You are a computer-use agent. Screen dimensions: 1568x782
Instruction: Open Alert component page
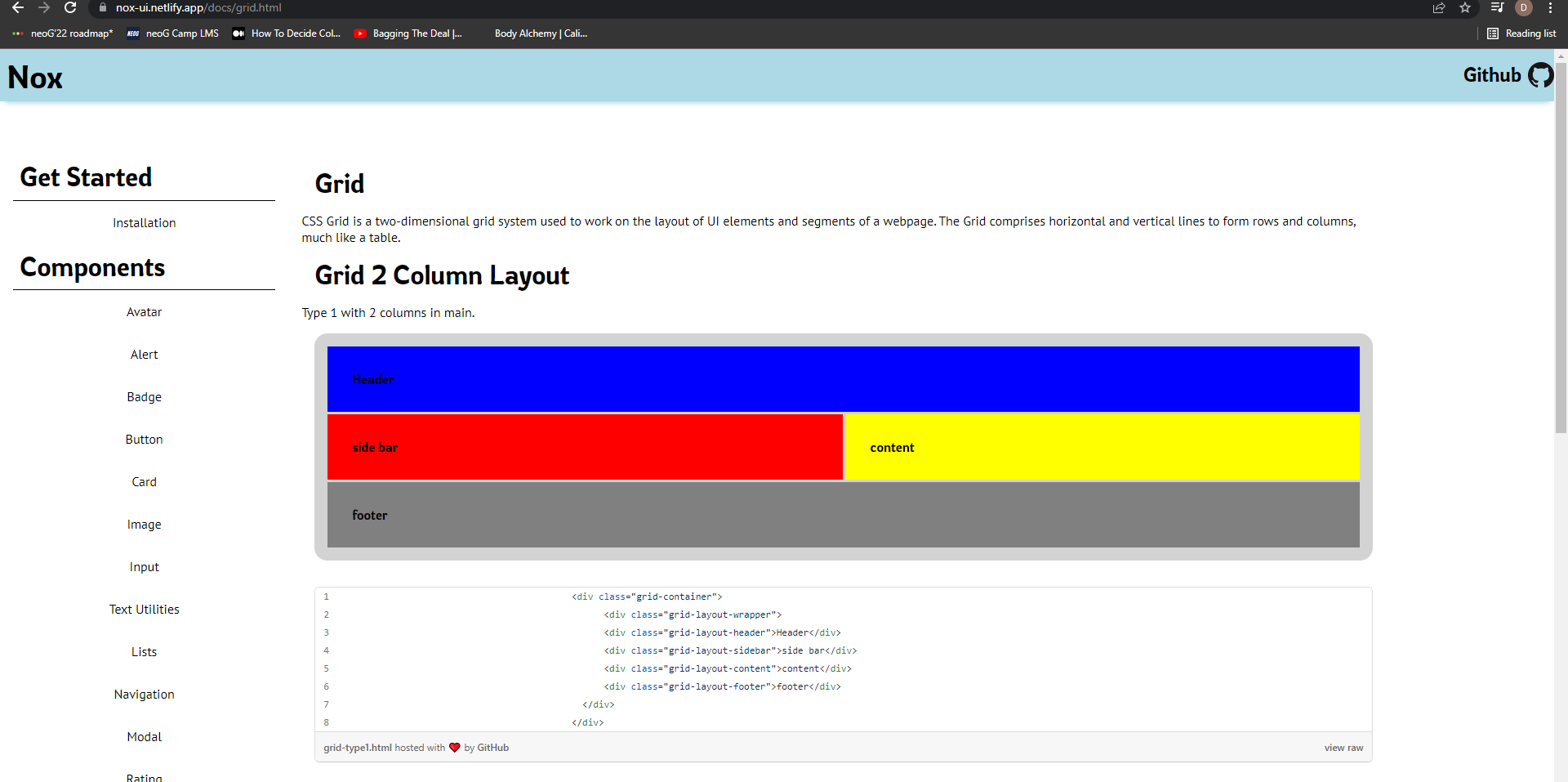click(144, 355)
